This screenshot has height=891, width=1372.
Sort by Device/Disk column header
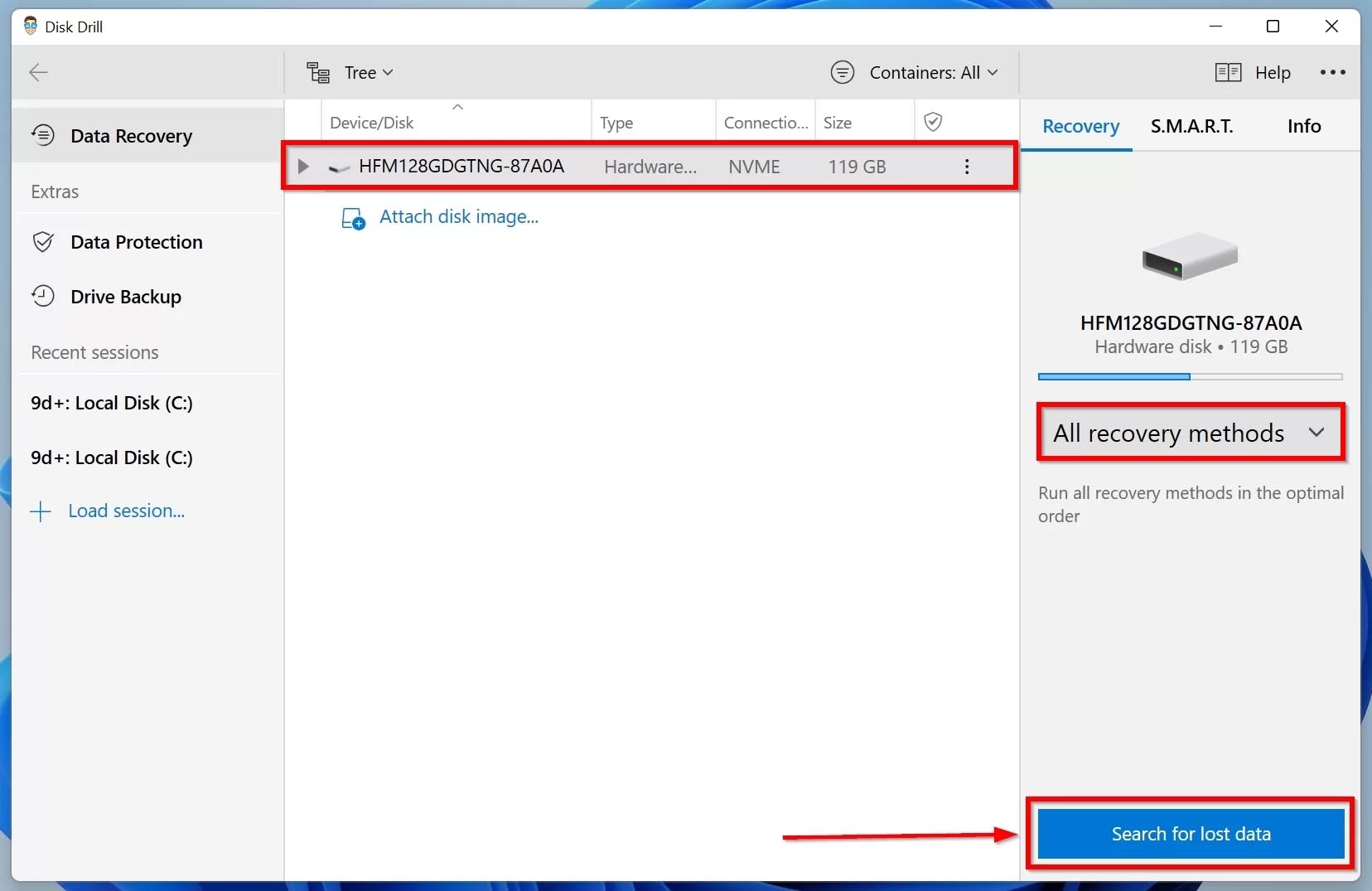(456, 123)
